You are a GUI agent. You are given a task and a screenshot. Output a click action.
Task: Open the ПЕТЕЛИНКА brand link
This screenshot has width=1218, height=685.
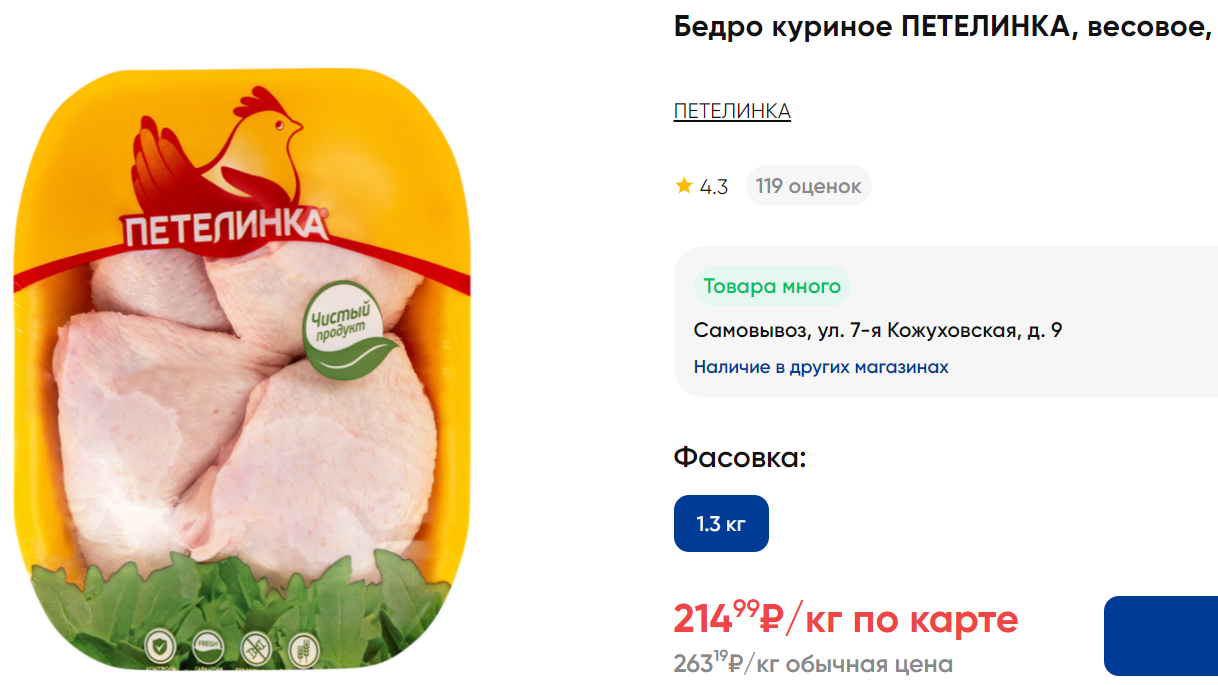tap(732, 111)
